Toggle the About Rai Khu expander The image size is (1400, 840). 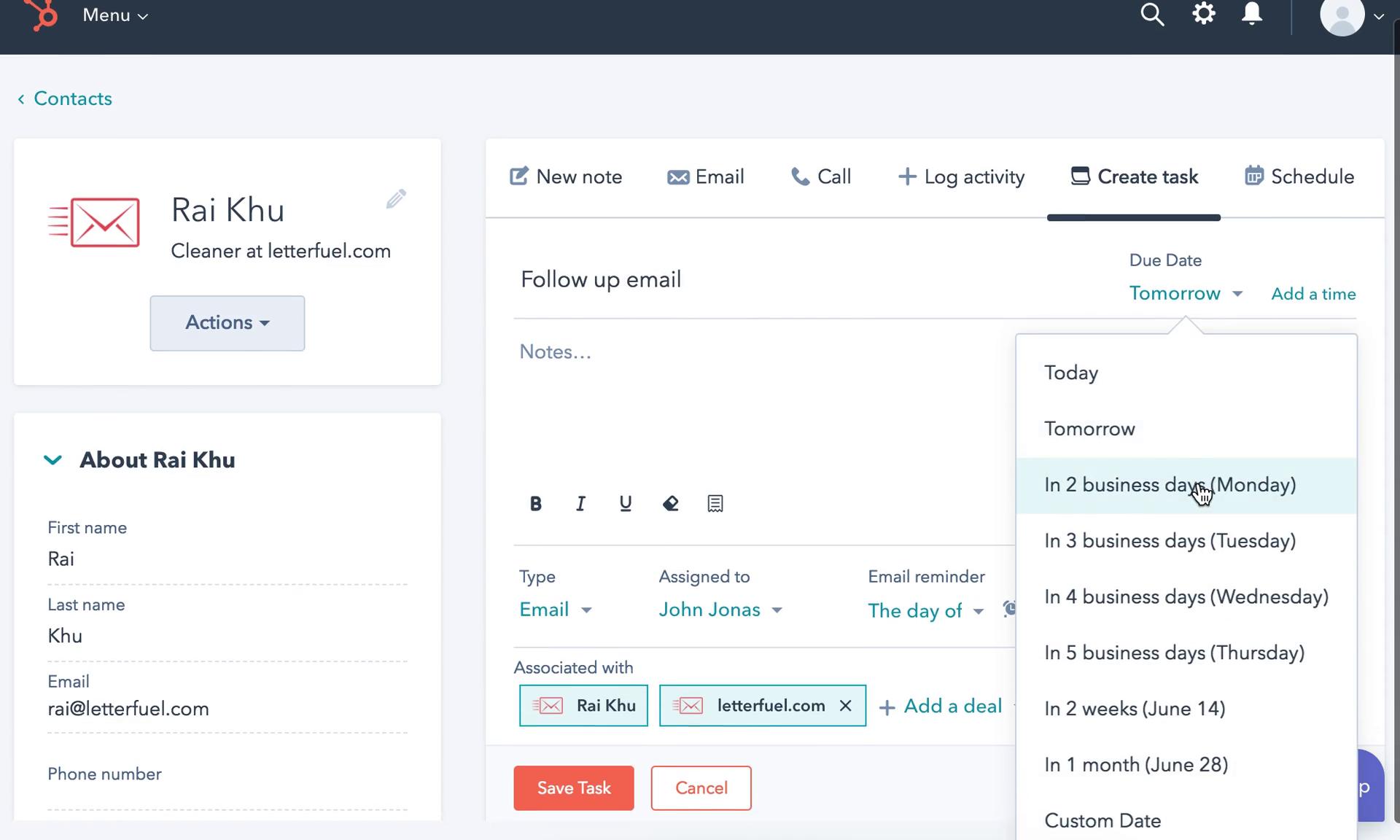52,460
